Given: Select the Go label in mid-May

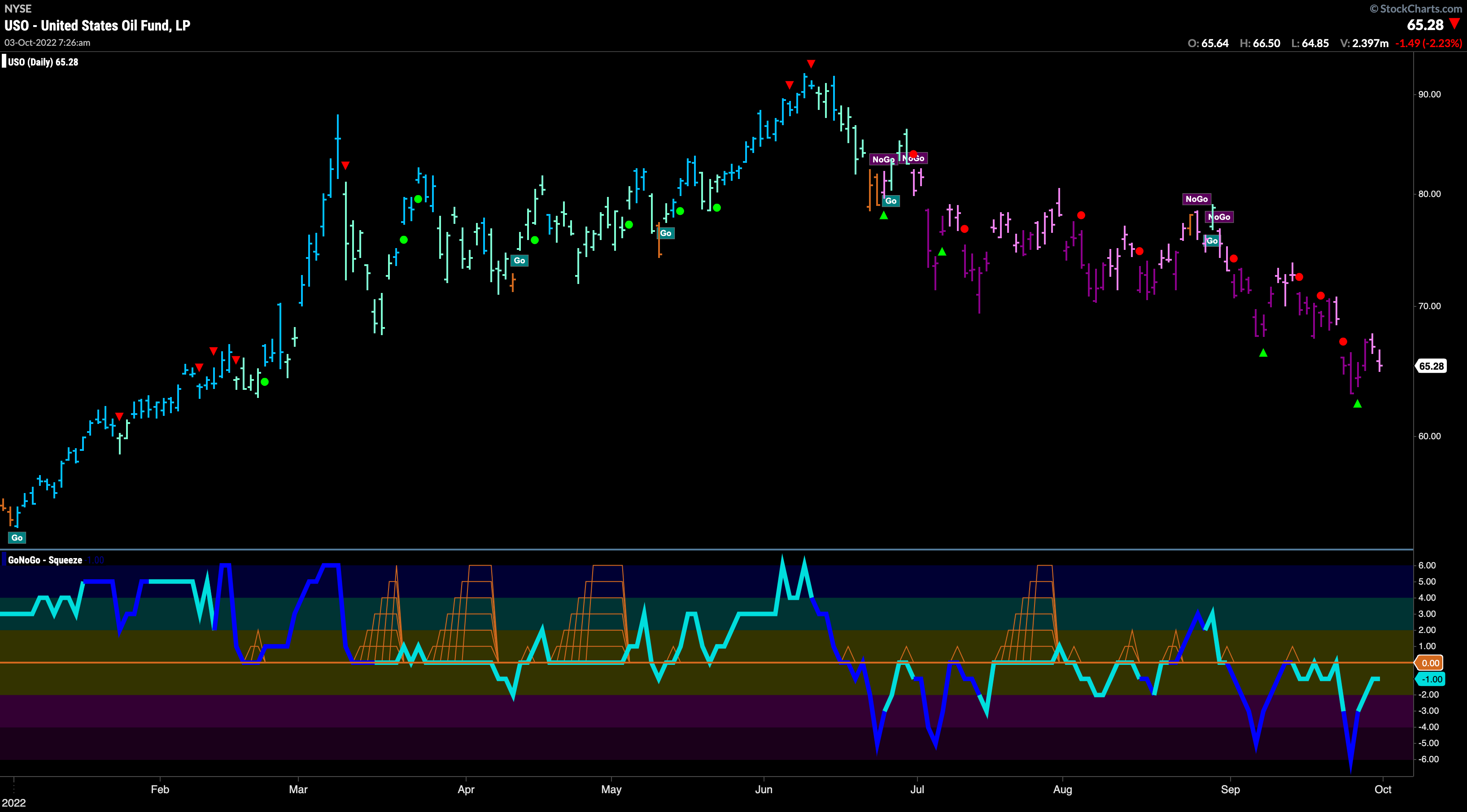Looking at the screenshot, I should click(x=666, y=233).
